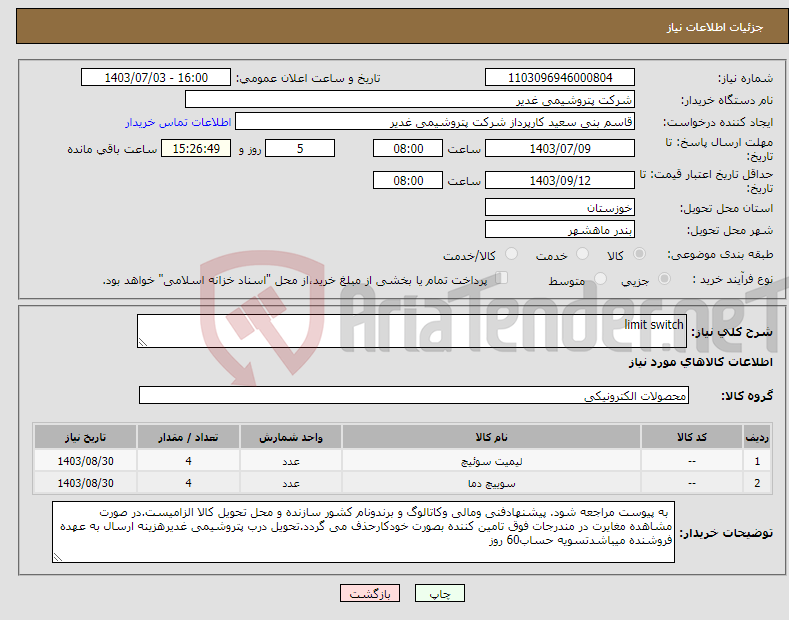Click the واحد شمارش column header

pos(291,437)
